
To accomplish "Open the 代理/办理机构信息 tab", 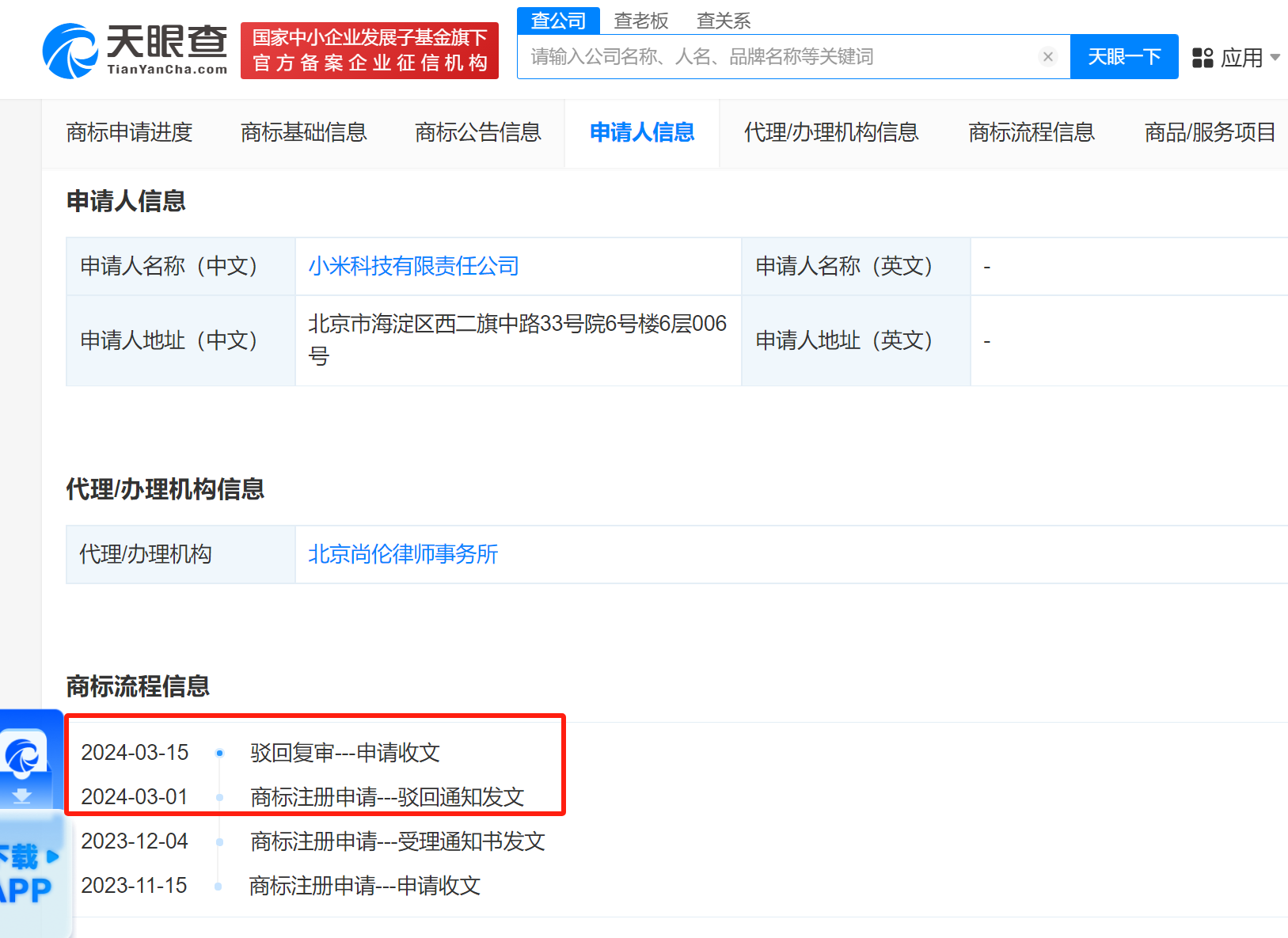I will [831, 133].
